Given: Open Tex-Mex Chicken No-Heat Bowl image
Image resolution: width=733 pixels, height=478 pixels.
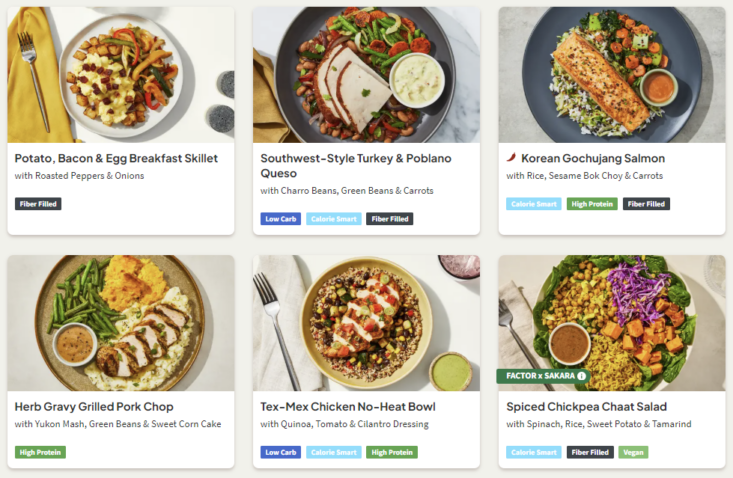Looking at the screenshot, I should 366,323.
